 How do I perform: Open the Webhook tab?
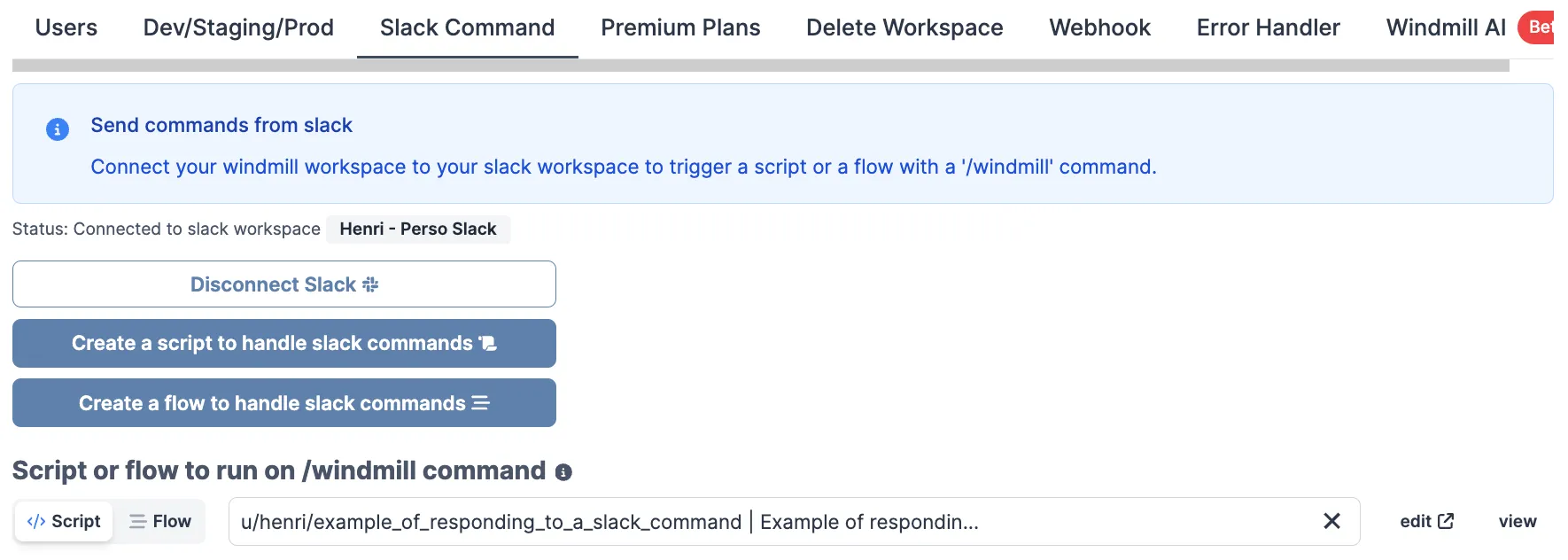point(1099,27)
